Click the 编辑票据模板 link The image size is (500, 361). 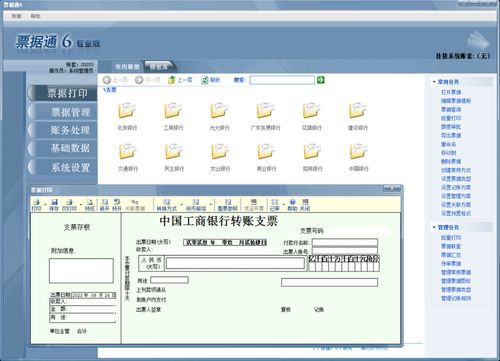456,101
